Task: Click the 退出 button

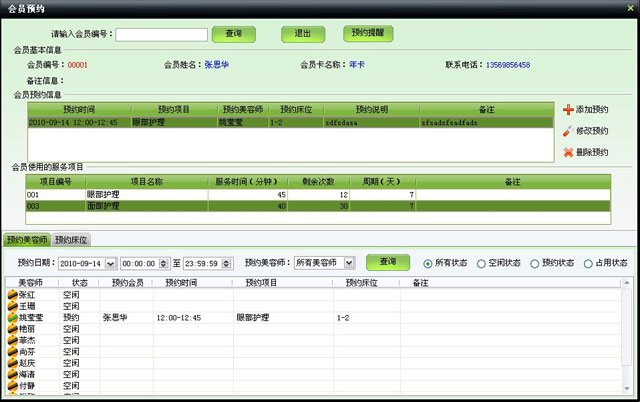Action: point(303,33)
